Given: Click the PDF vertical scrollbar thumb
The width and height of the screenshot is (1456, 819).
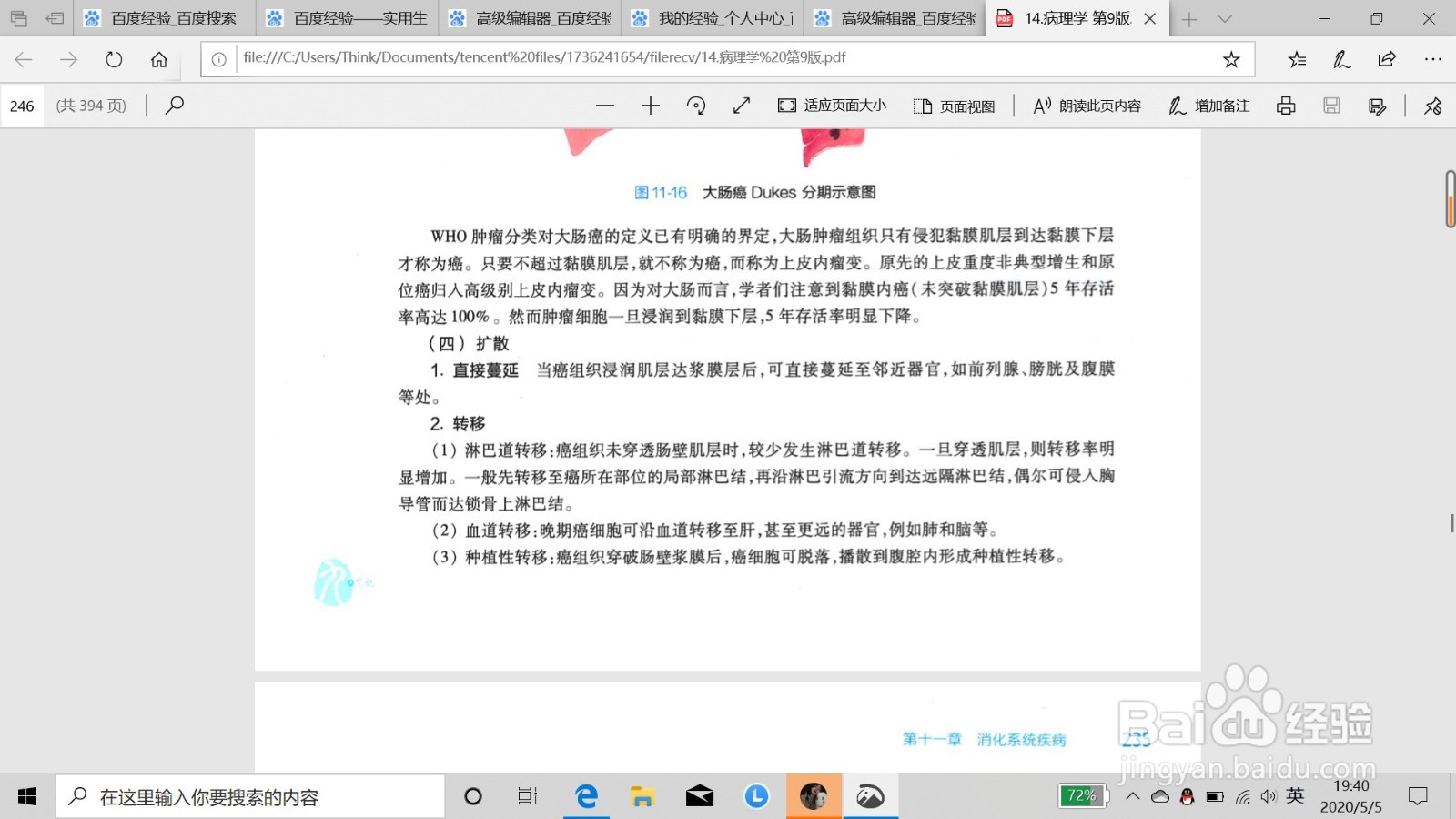Looking at the screenshot, I should point(1451,198).
